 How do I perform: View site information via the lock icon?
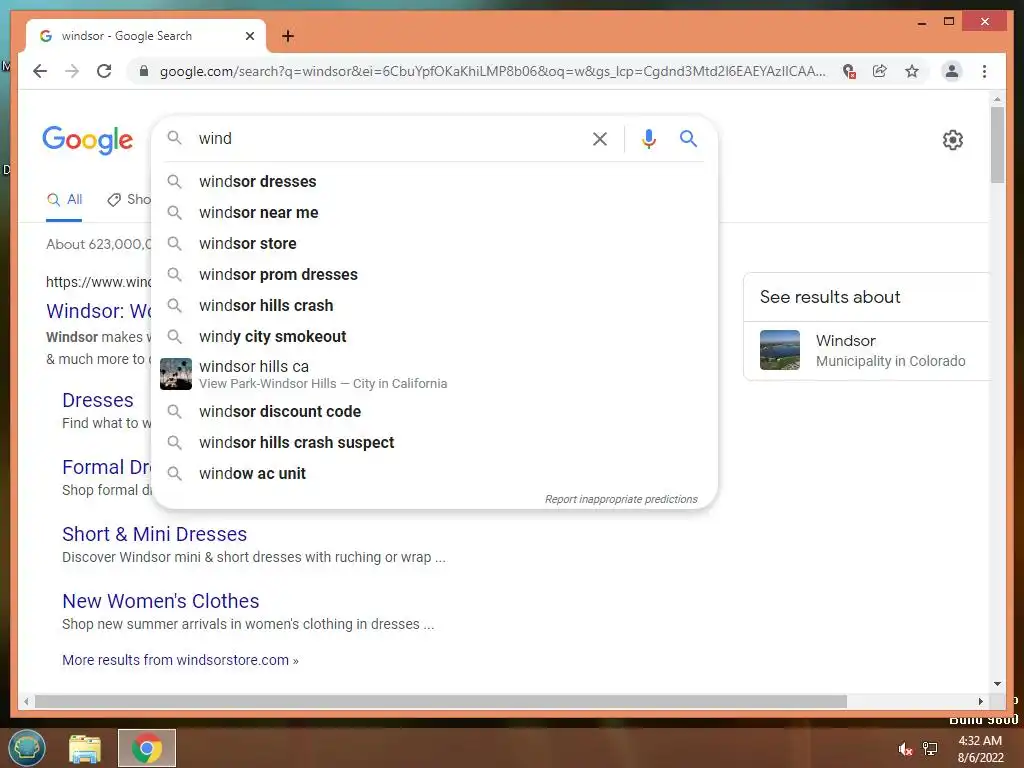(x=144, y=71)
